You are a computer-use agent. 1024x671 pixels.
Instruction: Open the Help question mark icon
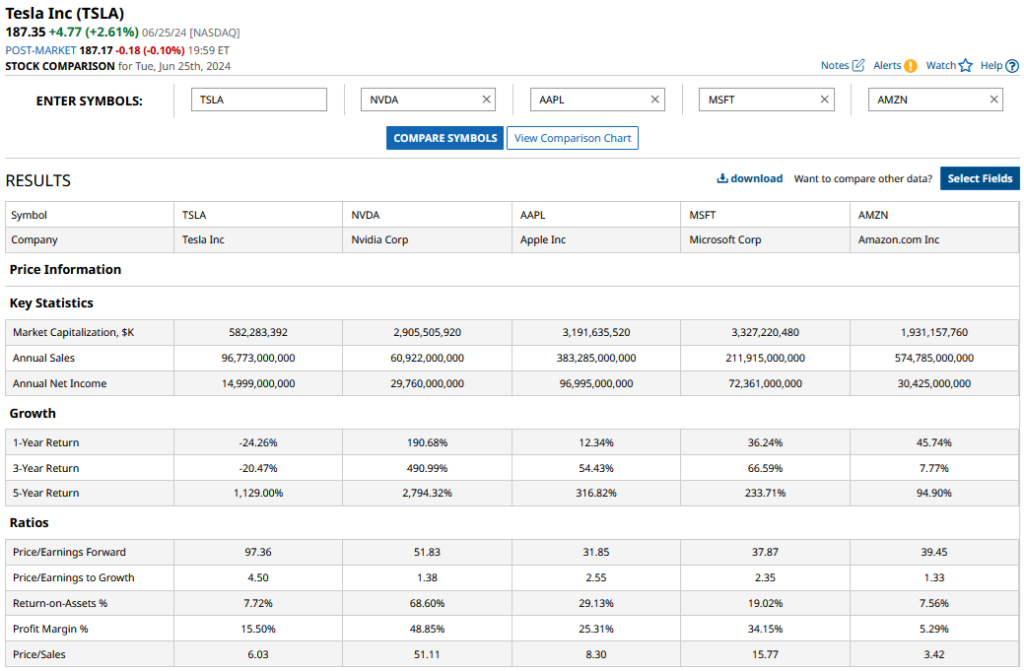tap(1011, 66)
